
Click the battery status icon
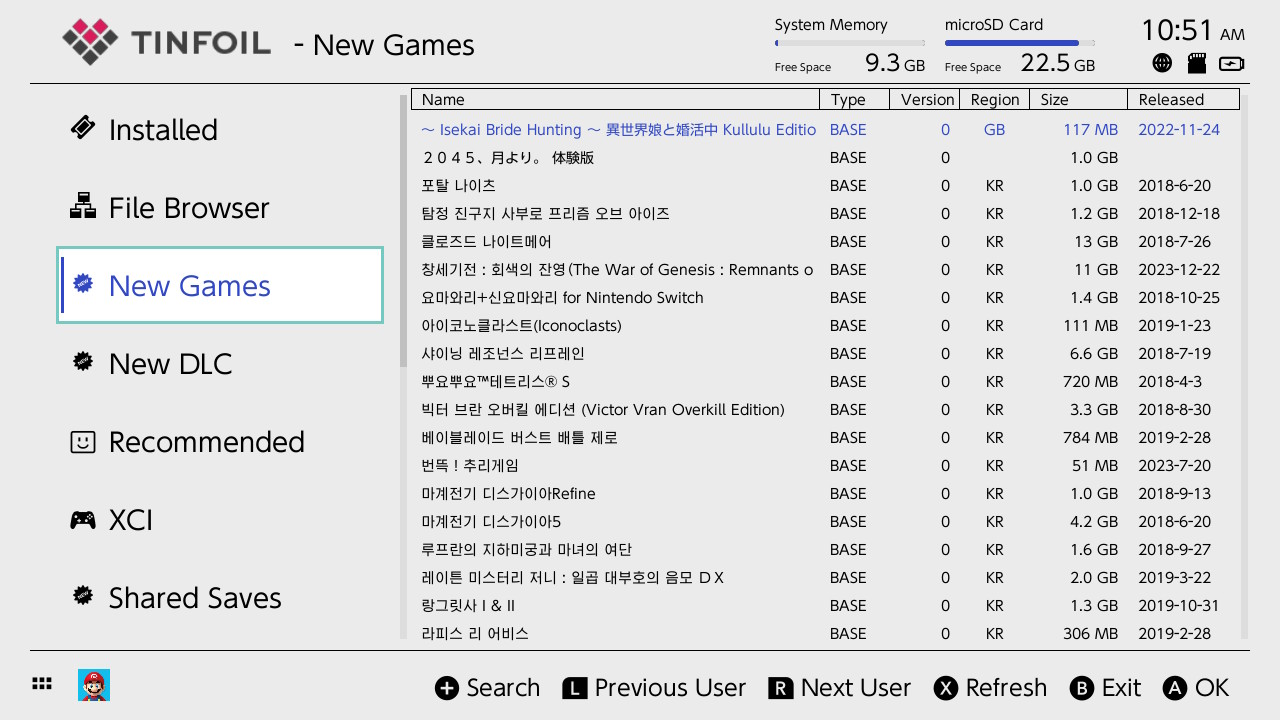click(1232, 63)
